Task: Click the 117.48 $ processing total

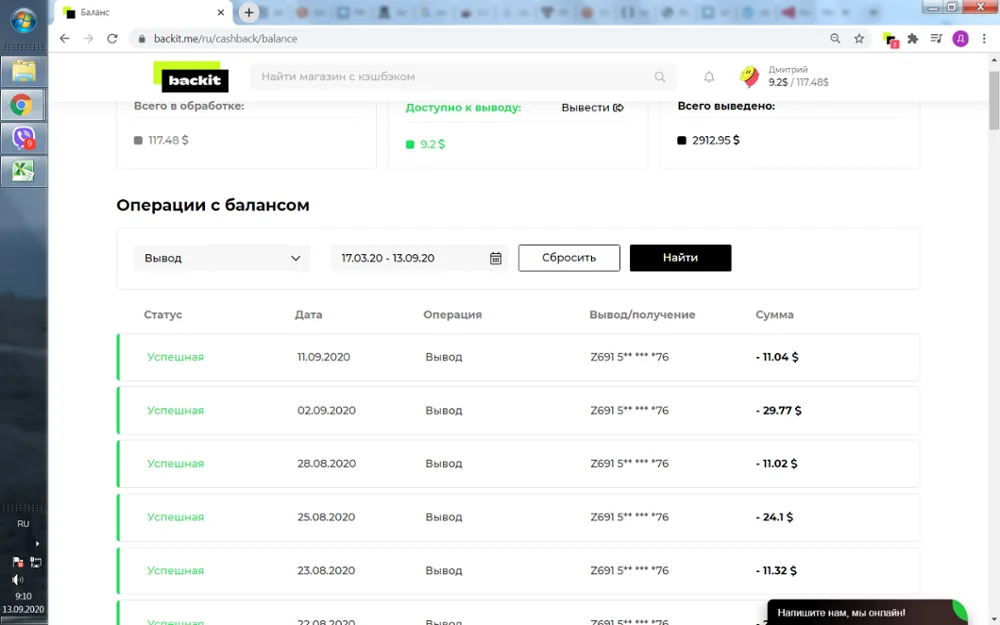Action: pyautogui.click(x=168, y=140)
